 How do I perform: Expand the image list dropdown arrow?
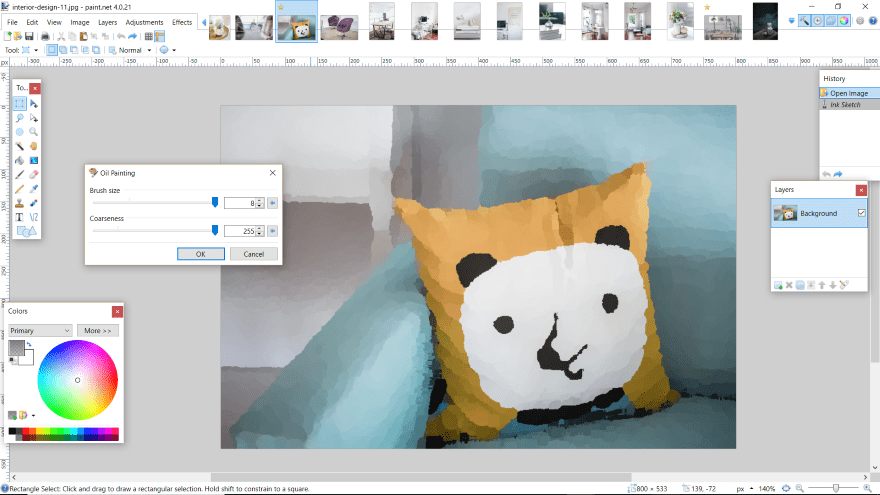coord(793,21)
